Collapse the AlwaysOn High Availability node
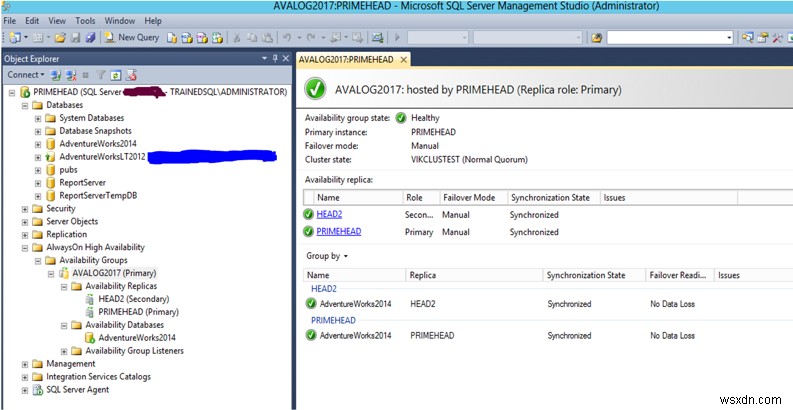793x410 pixels. [25, 248]
